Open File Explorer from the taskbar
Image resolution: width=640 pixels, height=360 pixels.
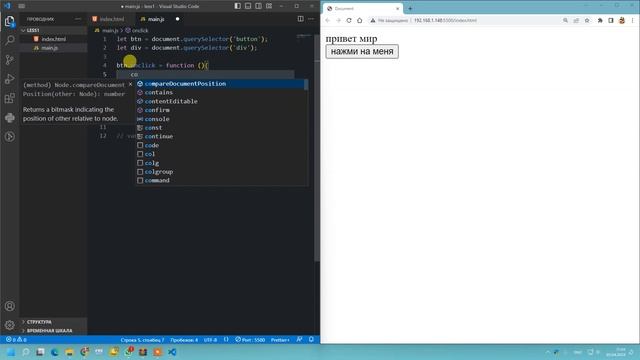pos(69,352)
